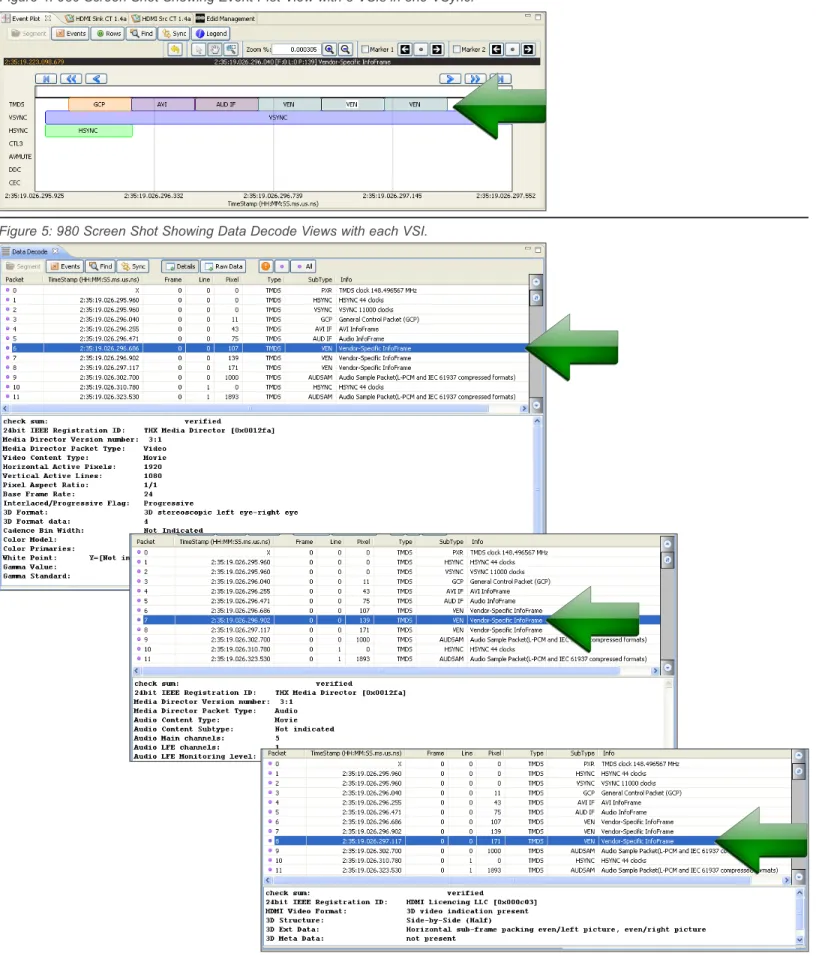Click the zoom out magnifier next to Zoom %
This screenshot has width=816, height=956.
tap(345, 49)
